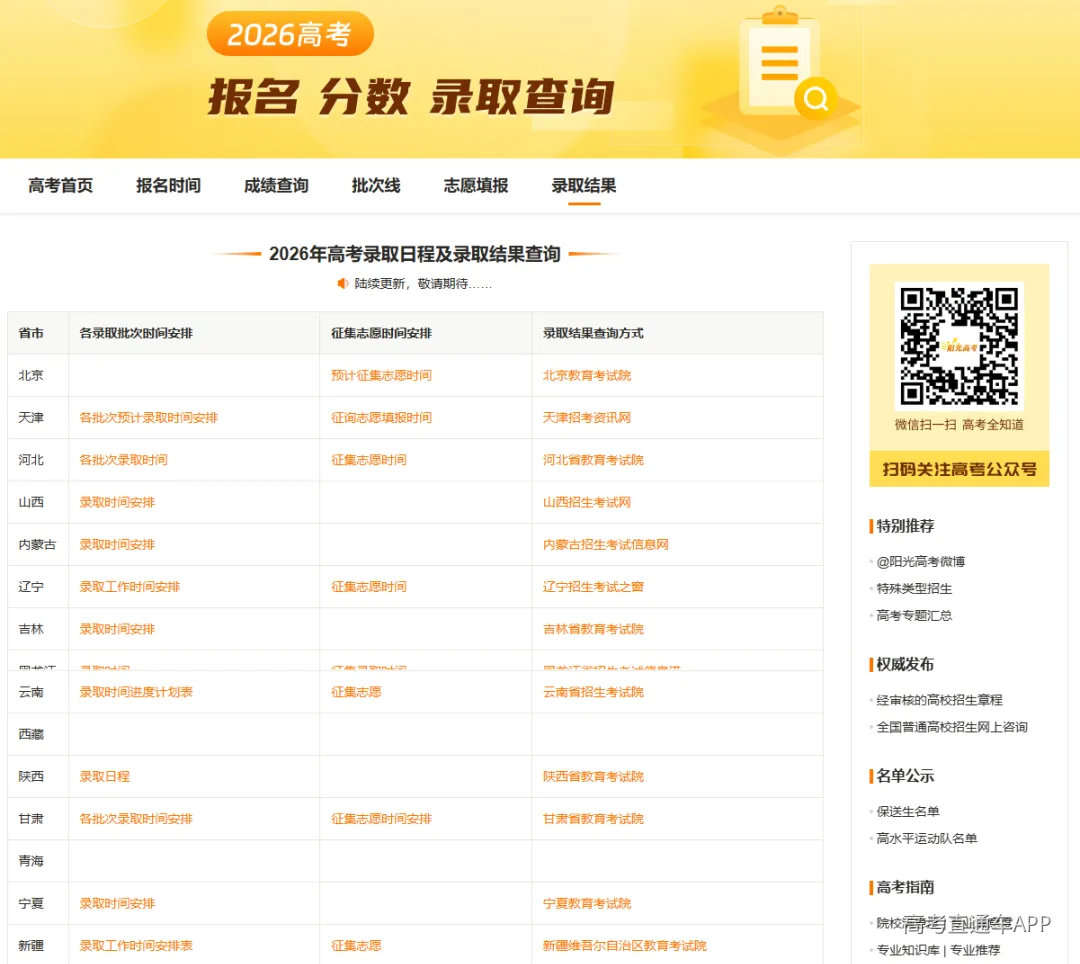Go to the 批次线 tab
The width and height of the screenshot is (1080, 964).
[x=376, y=186]
